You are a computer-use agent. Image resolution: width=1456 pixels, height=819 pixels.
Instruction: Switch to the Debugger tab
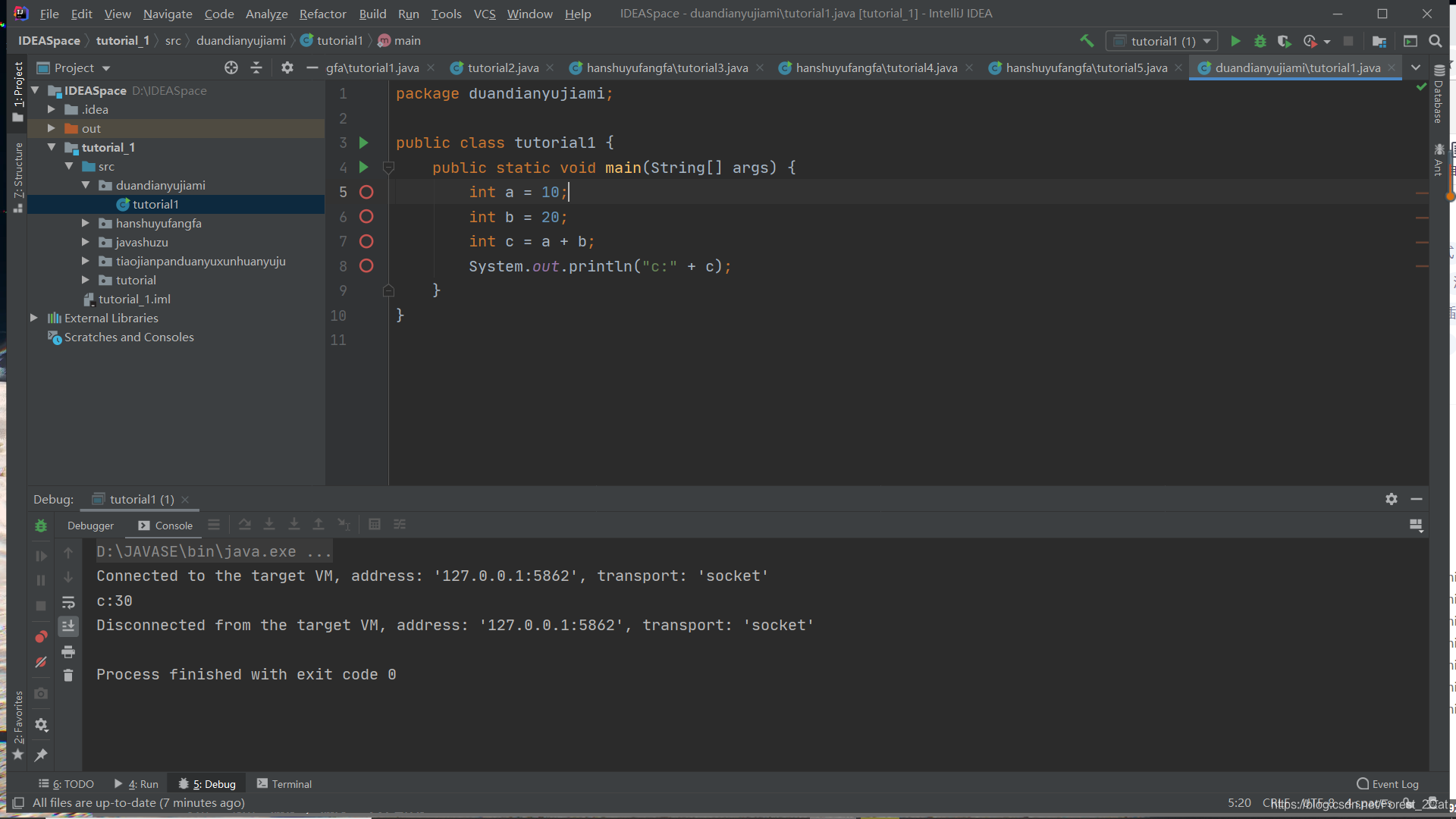(92, 524)
